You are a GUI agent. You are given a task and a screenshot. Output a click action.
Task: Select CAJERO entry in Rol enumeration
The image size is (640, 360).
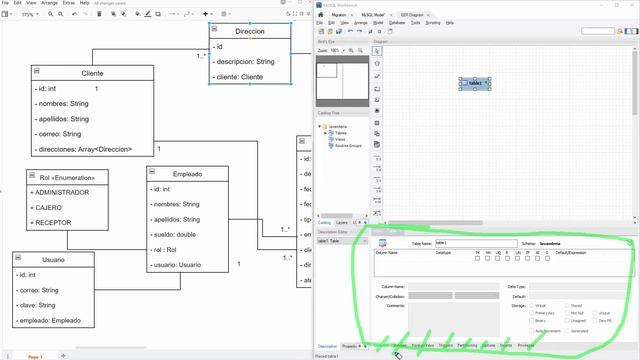coord(67,207)
